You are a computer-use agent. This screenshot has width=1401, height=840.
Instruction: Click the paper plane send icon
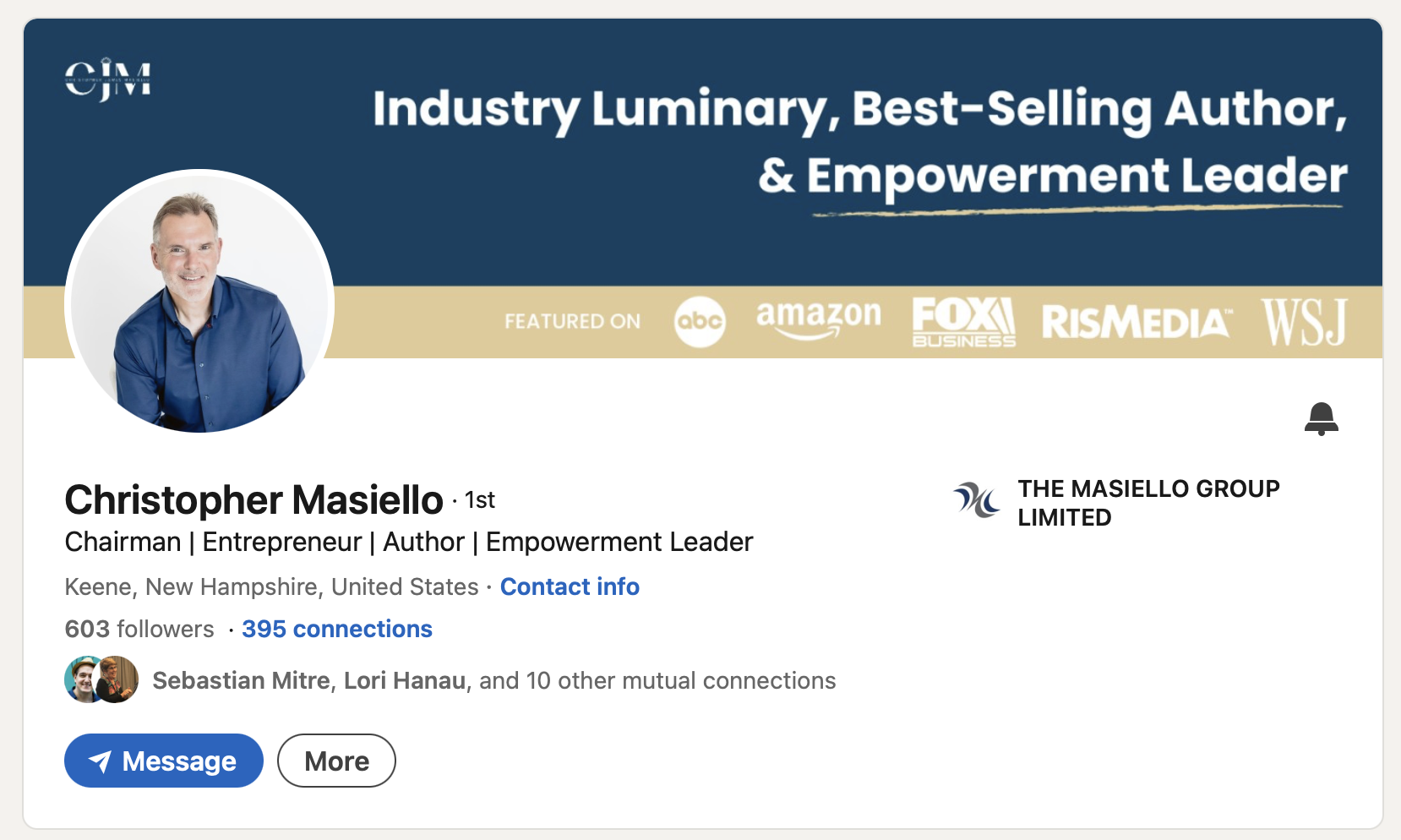(100, 761)
